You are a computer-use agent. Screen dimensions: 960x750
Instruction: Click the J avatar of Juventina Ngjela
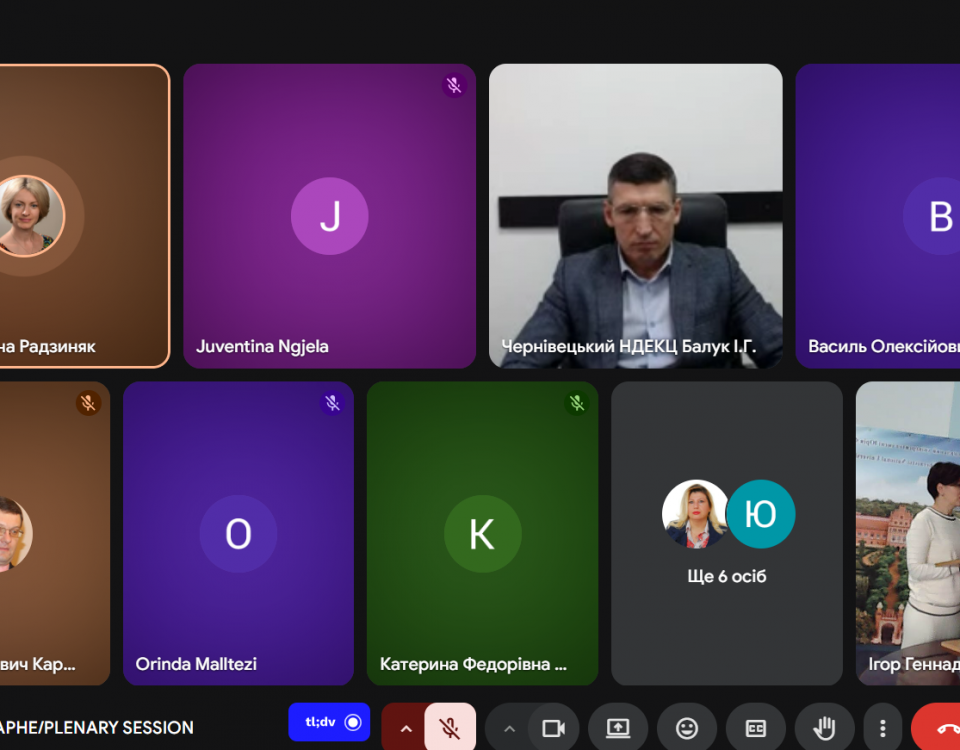point(329,216)
